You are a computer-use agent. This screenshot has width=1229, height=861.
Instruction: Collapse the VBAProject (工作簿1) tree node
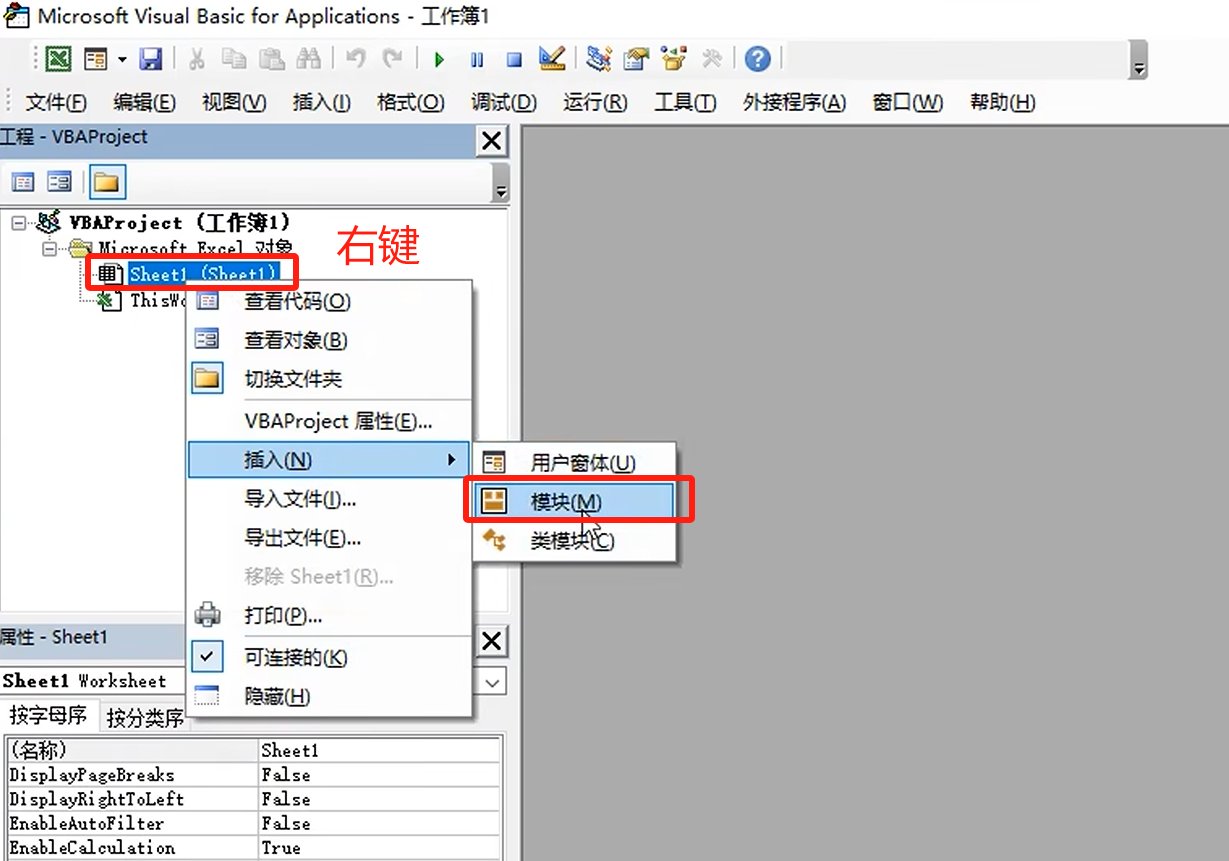pos(18,222)
